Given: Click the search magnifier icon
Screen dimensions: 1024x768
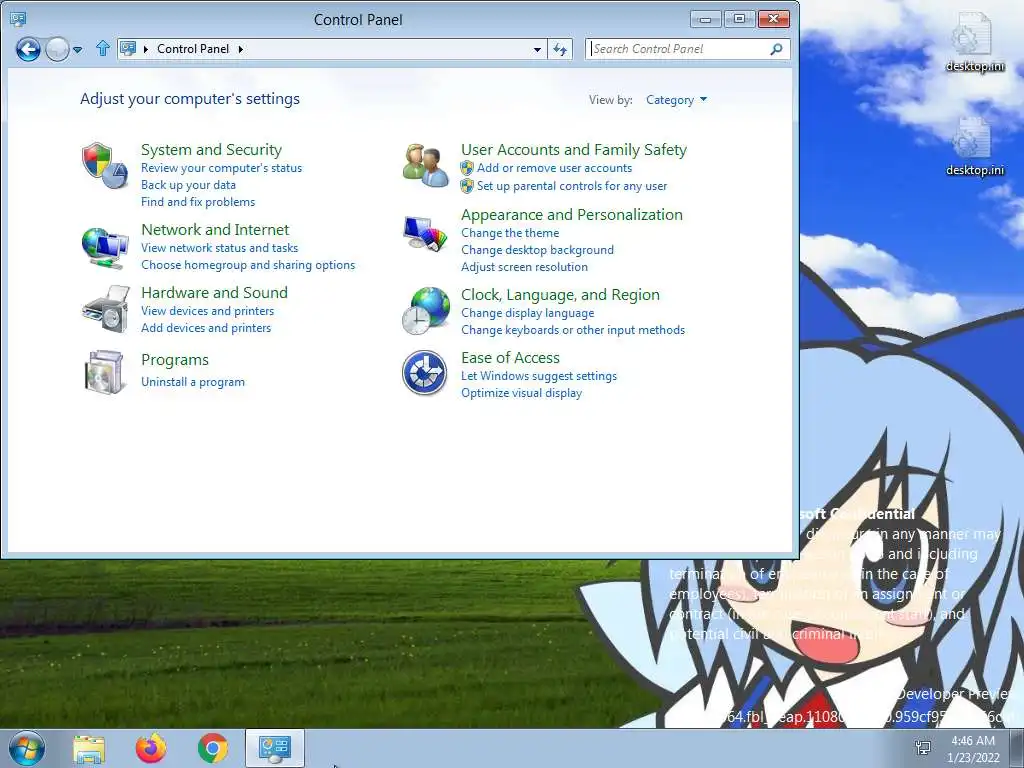Looking at the screenshot, I should click(776, 49).
